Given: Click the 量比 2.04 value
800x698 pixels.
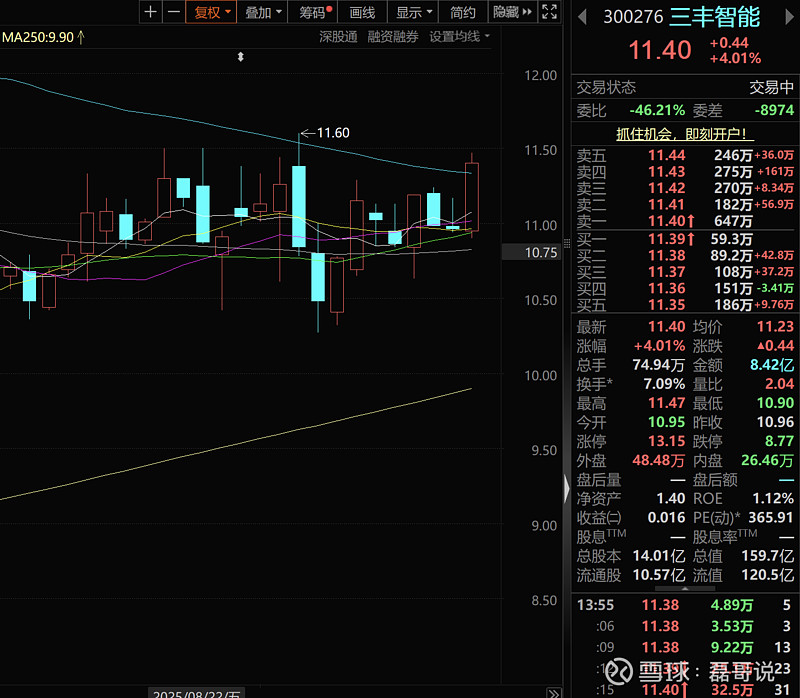Looking at the screenshot, I should coord(779,384).
